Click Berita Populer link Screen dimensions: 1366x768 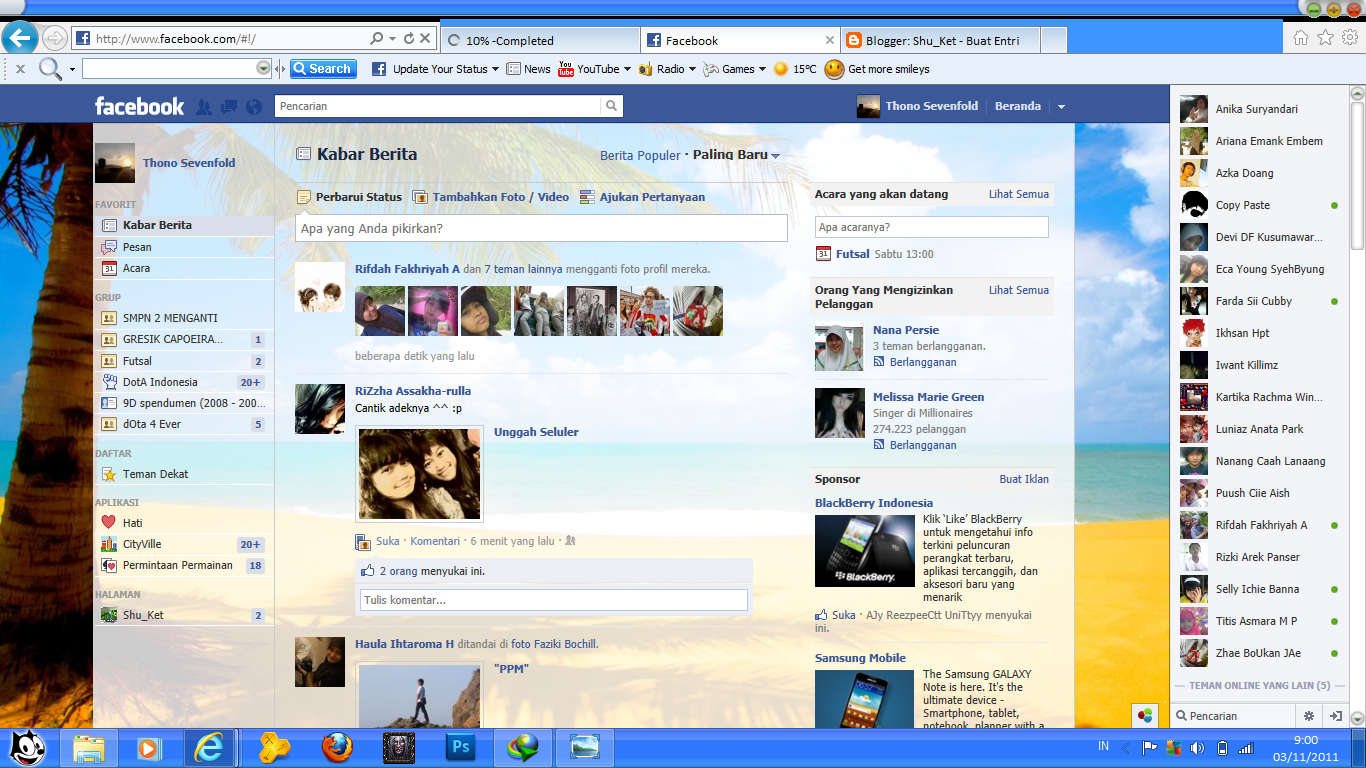640,155
